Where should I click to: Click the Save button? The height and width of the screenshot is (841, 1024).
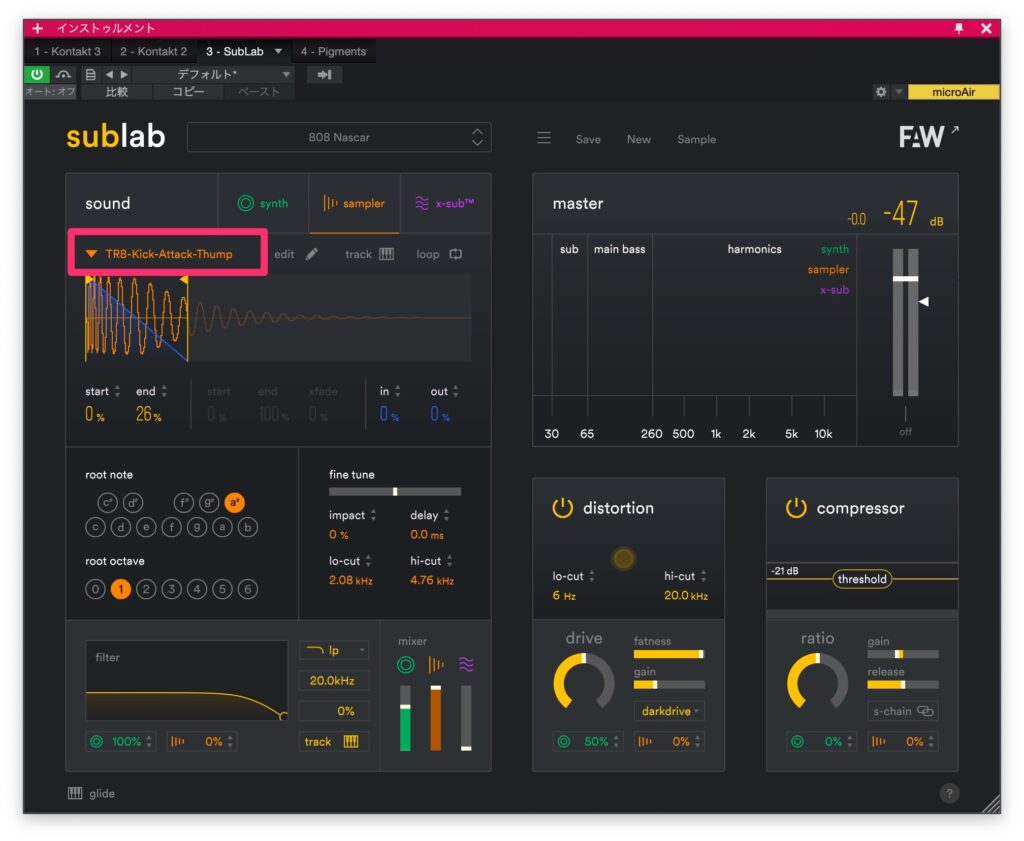(588, 139)
